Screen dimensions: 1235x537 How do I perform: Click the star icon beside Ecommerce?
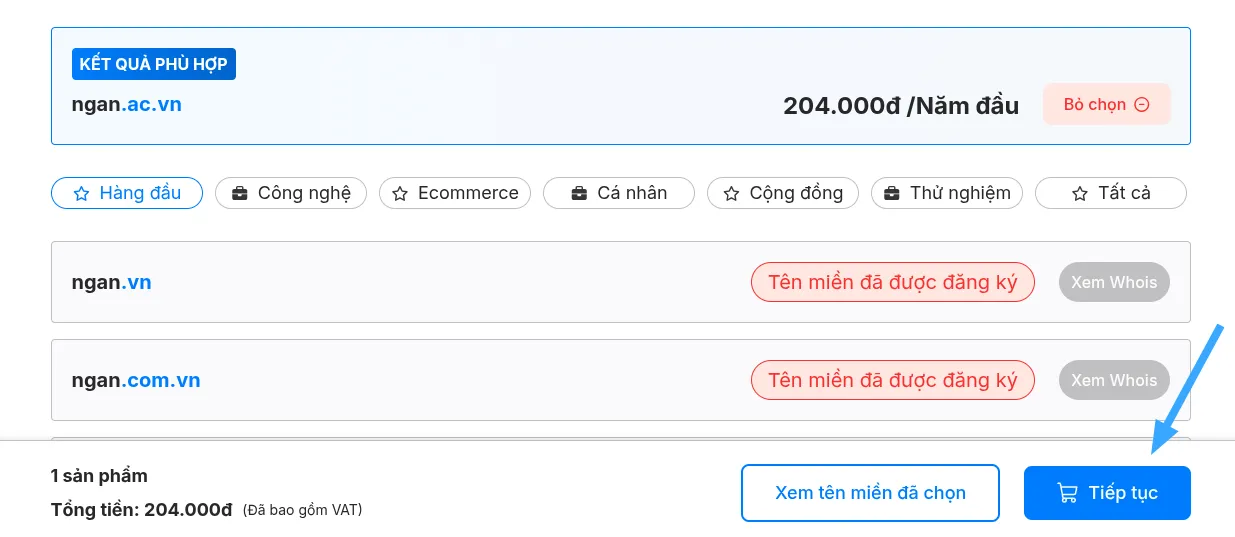pos(400,194)
